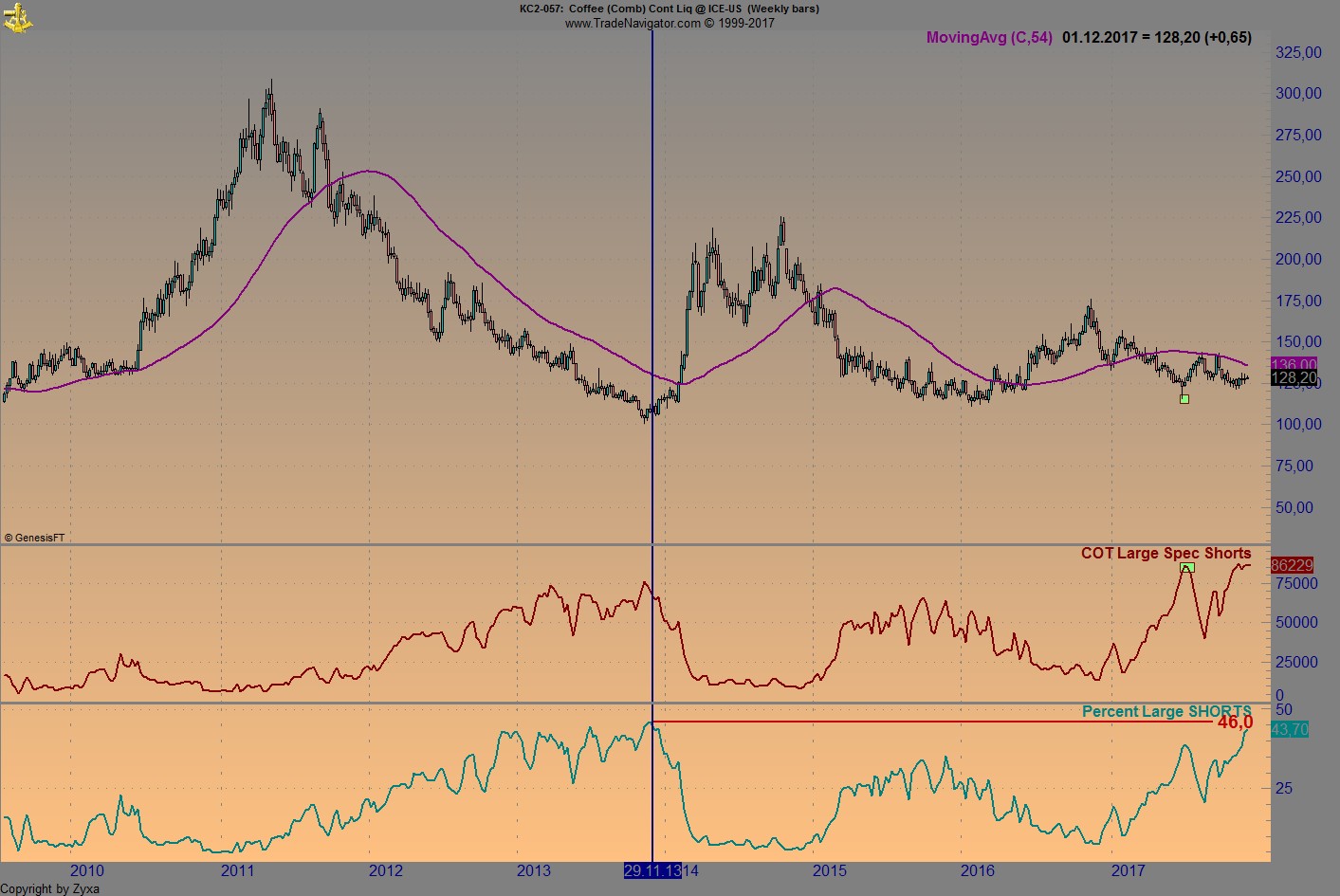Select the MovingAvg (C,54) indicator label
1340x896 pixels.
[988, 38]
